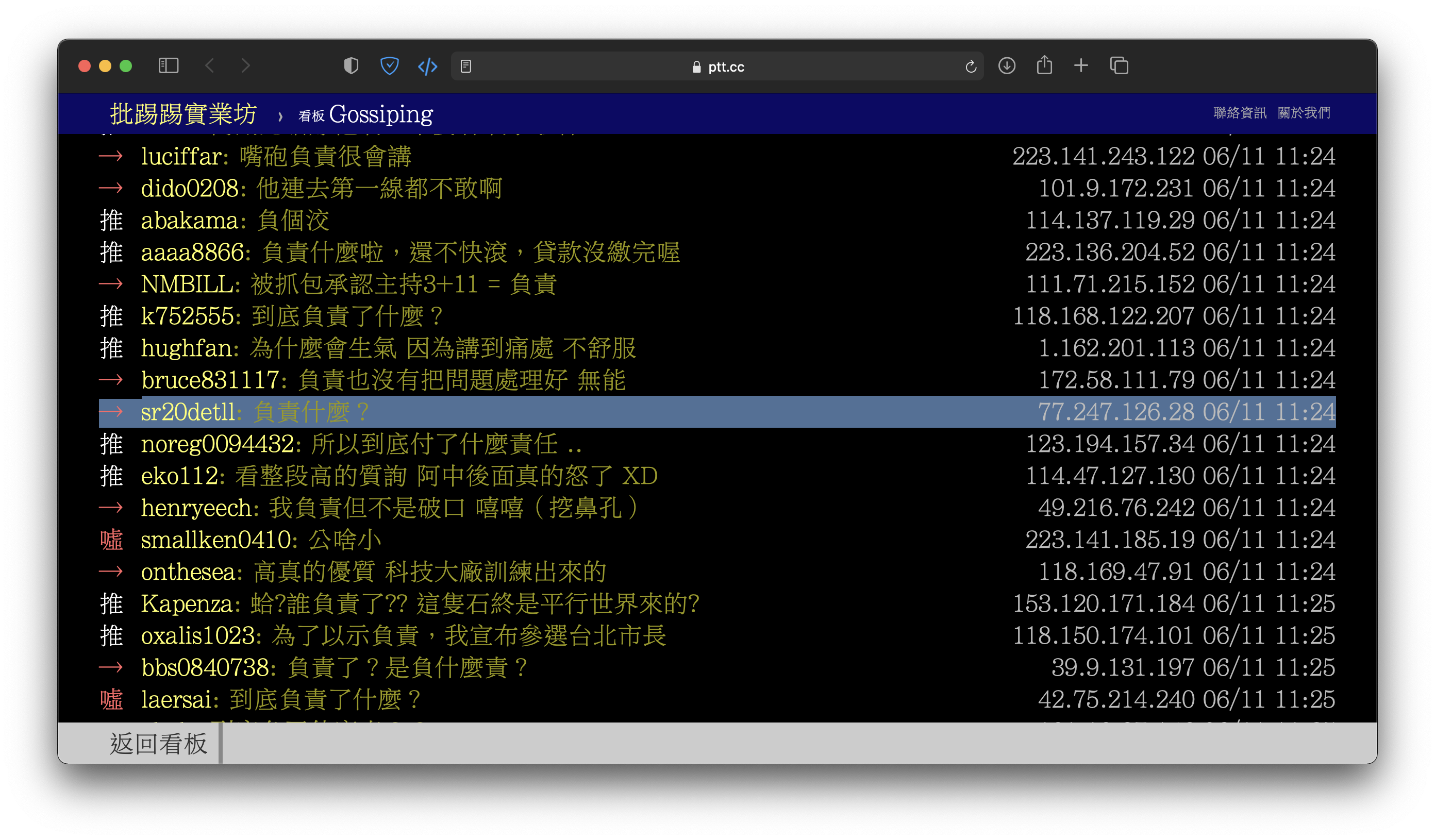The width and height of the screenshot is (1435, 840).
Task: Click the back navigation arrow
Action: point(210,66)
